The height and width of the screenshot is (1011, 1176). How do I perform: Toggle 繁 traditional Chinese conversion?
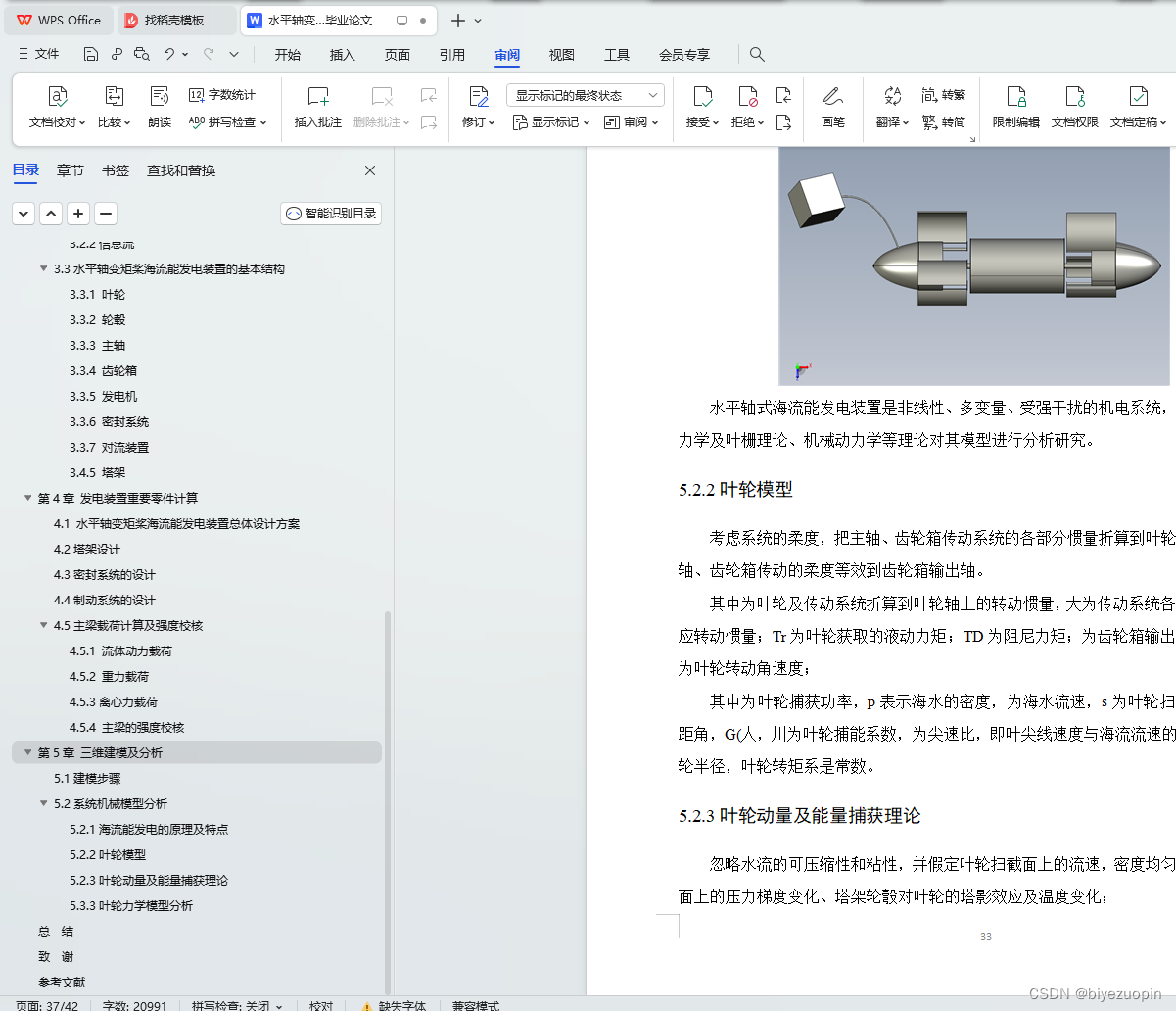pyautogui.click(x=943, y=94)
